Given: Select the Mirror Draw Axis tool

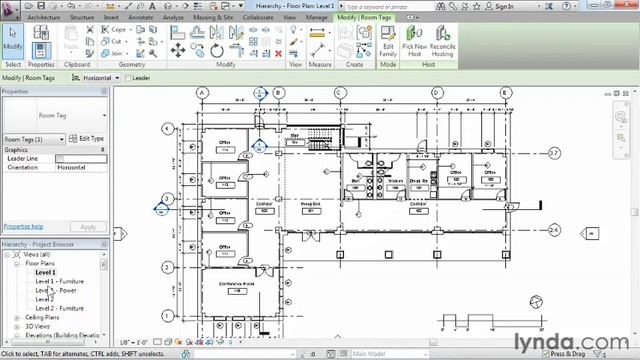Looking at the screenshot, I should (236, 32).
